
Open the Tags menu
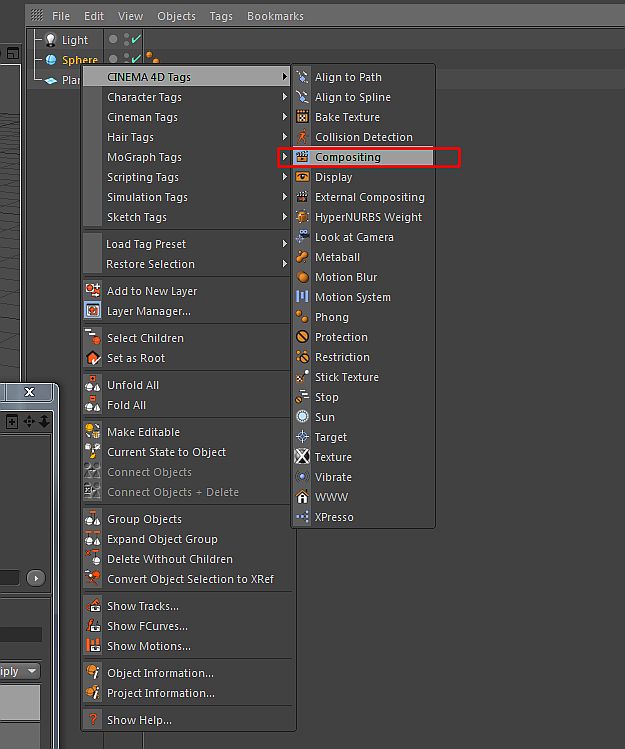(x=221, y=16)
